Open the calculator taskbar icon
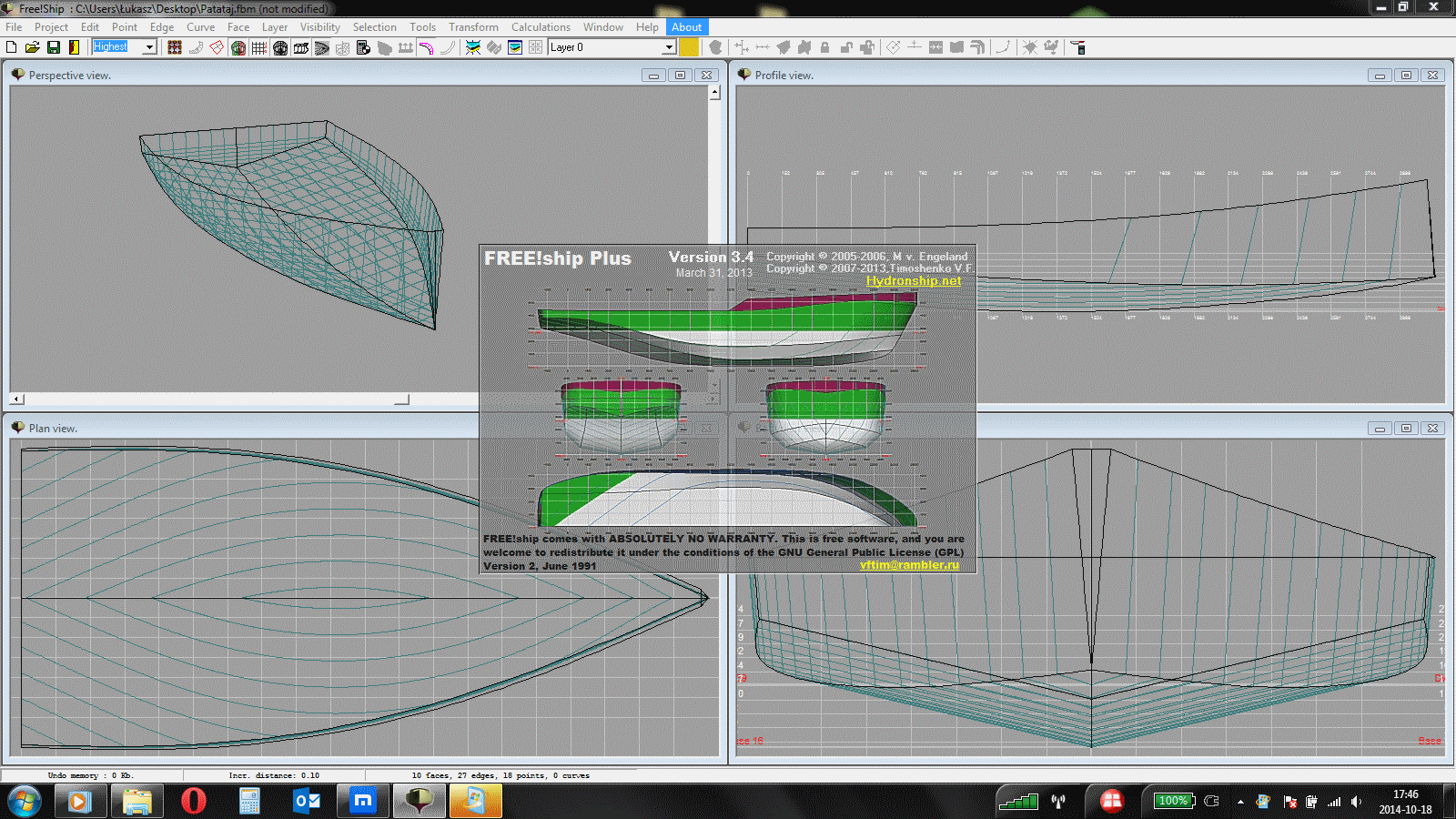This screenshot has width=1456, height=819. pyautogui.click(x=249, y=802)
